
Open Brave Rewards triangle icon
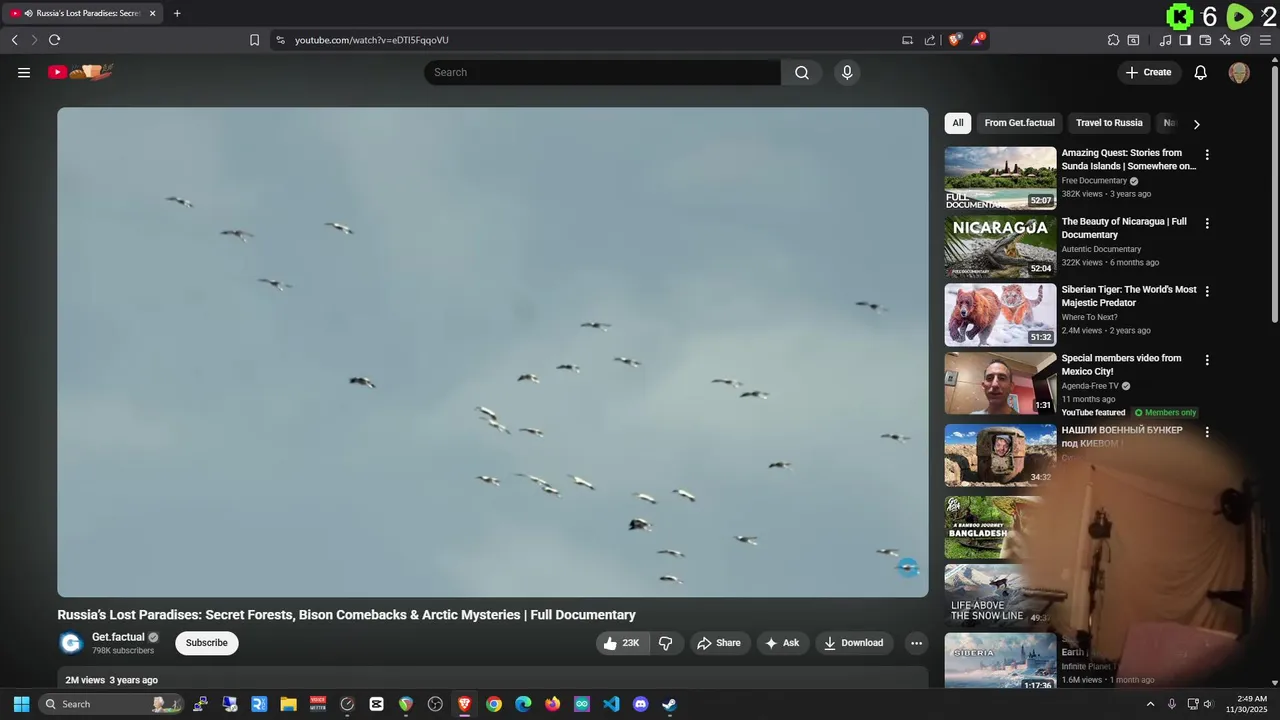tap(978, 40)
